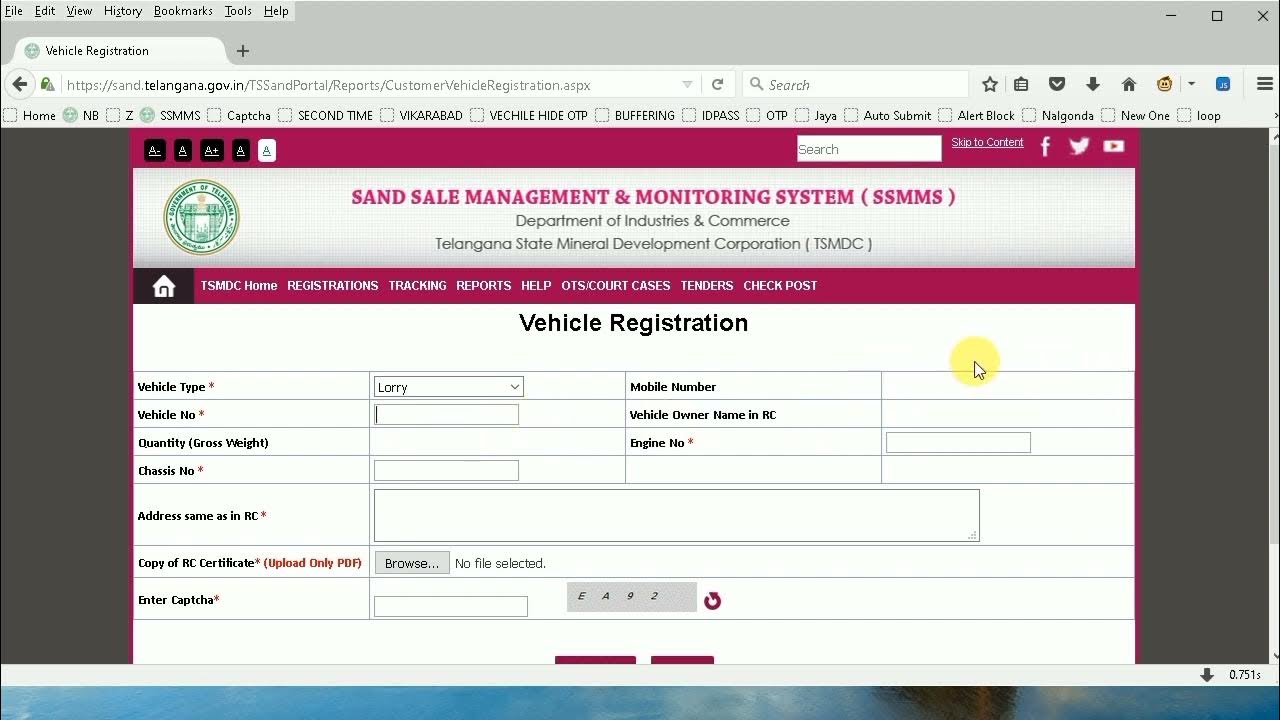Viewport: 1280px width, 720px height.
Task: Open the History menu
Action: (122, 11)
